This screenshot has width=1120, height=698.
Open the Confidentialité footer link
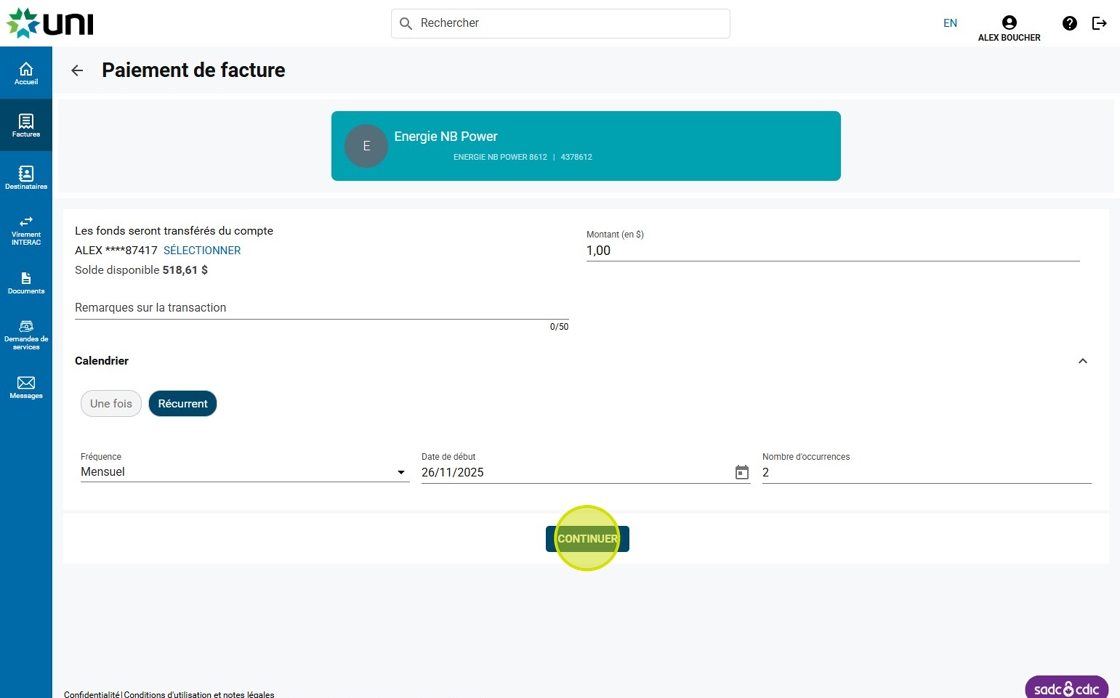pos(91,694)
